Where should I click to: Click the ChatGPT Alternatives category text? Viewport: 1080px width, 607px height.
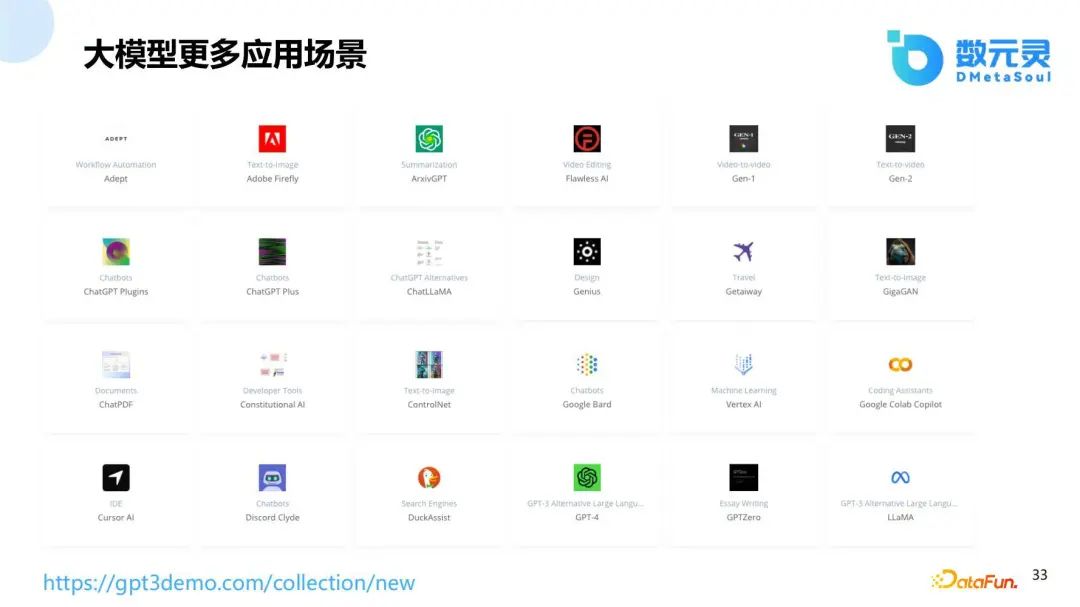[429, 278]
